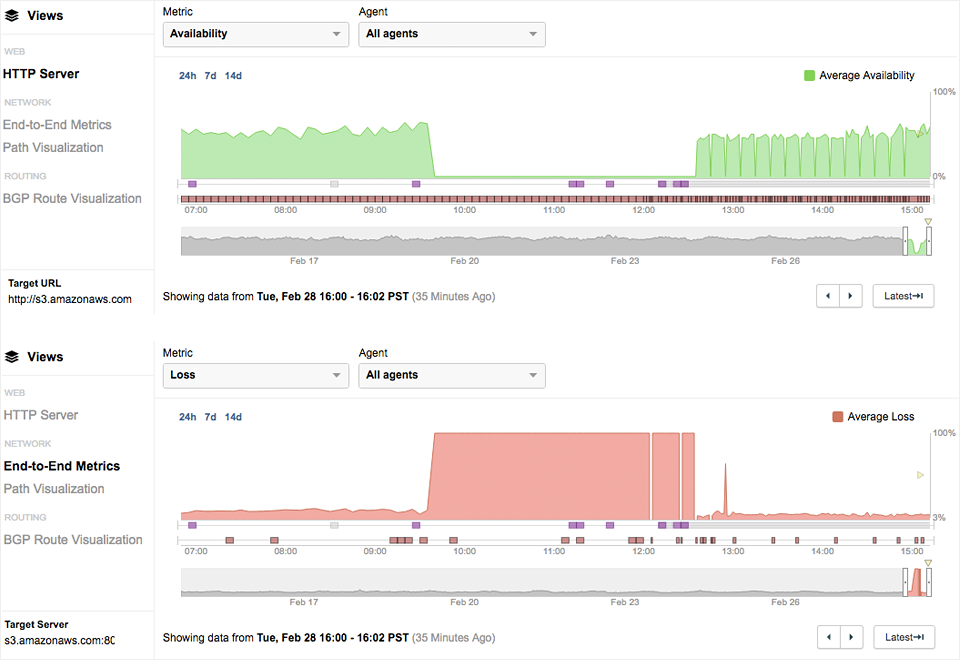960x660 pixels.
Task: Select BGP Route Visualization in lower sidebar
Action: (x=72, y=540)
